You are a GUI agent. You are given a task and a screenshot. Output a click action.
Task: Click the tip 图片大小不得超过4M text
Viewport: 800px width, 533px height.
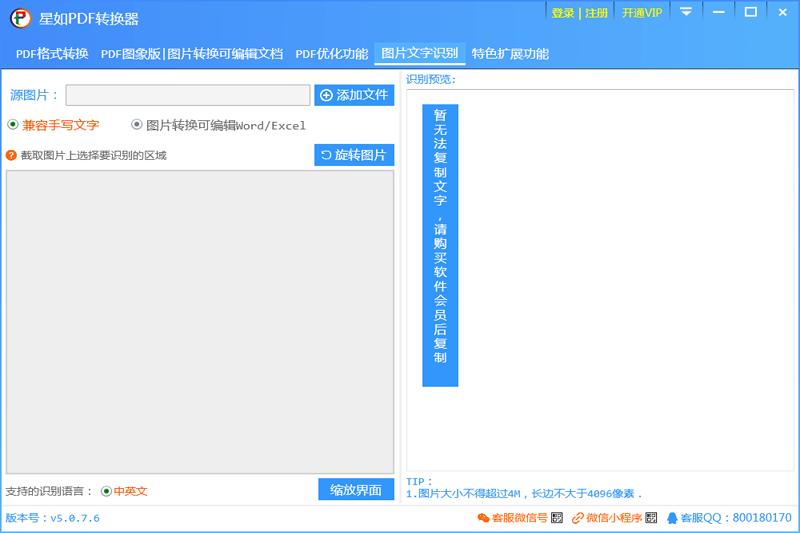coord(523,494)
